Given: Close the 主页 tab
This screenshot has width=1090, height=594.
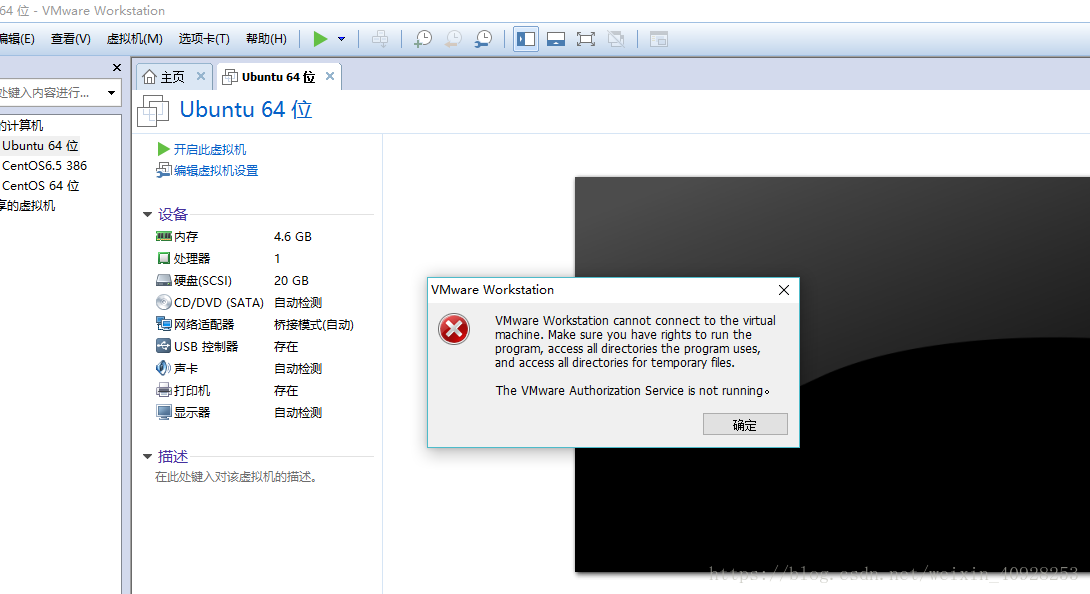Looking at the screenshot, I should click(201, 76).
